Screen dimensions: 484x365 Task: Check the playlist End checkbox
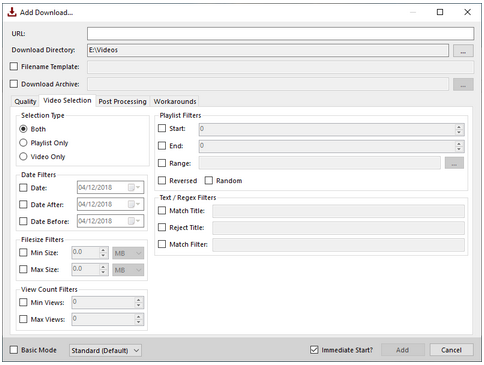pos(162,146)
